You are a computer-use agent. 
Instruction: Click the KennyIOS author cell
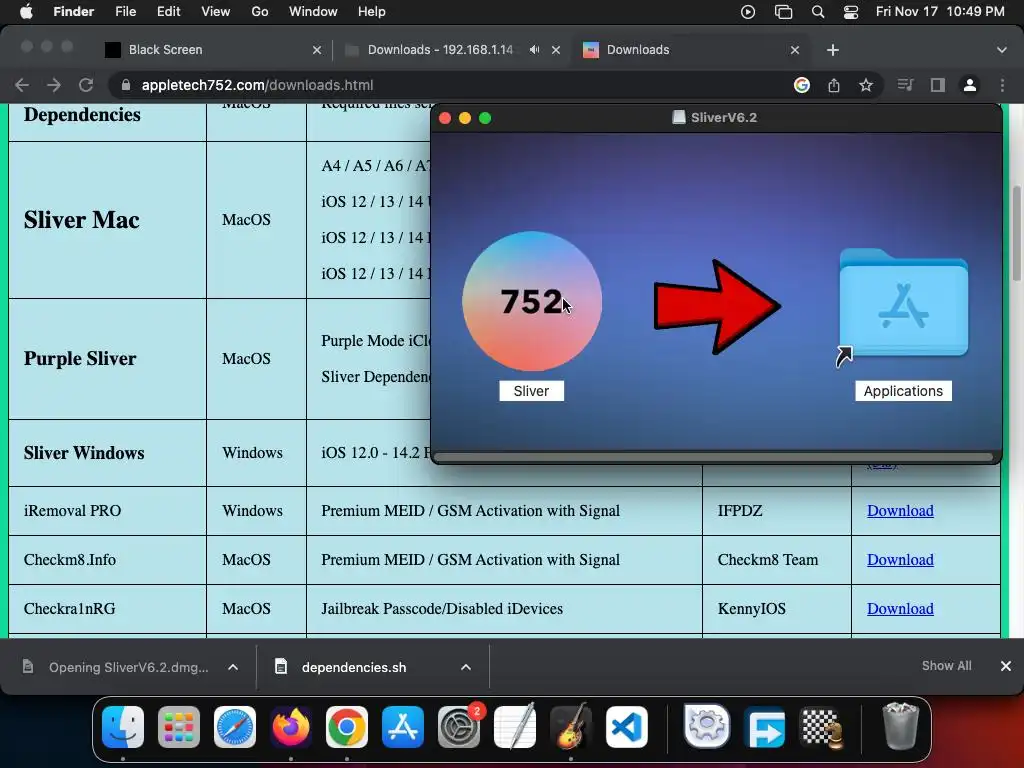pyautogui.click(x=776, y=609)
